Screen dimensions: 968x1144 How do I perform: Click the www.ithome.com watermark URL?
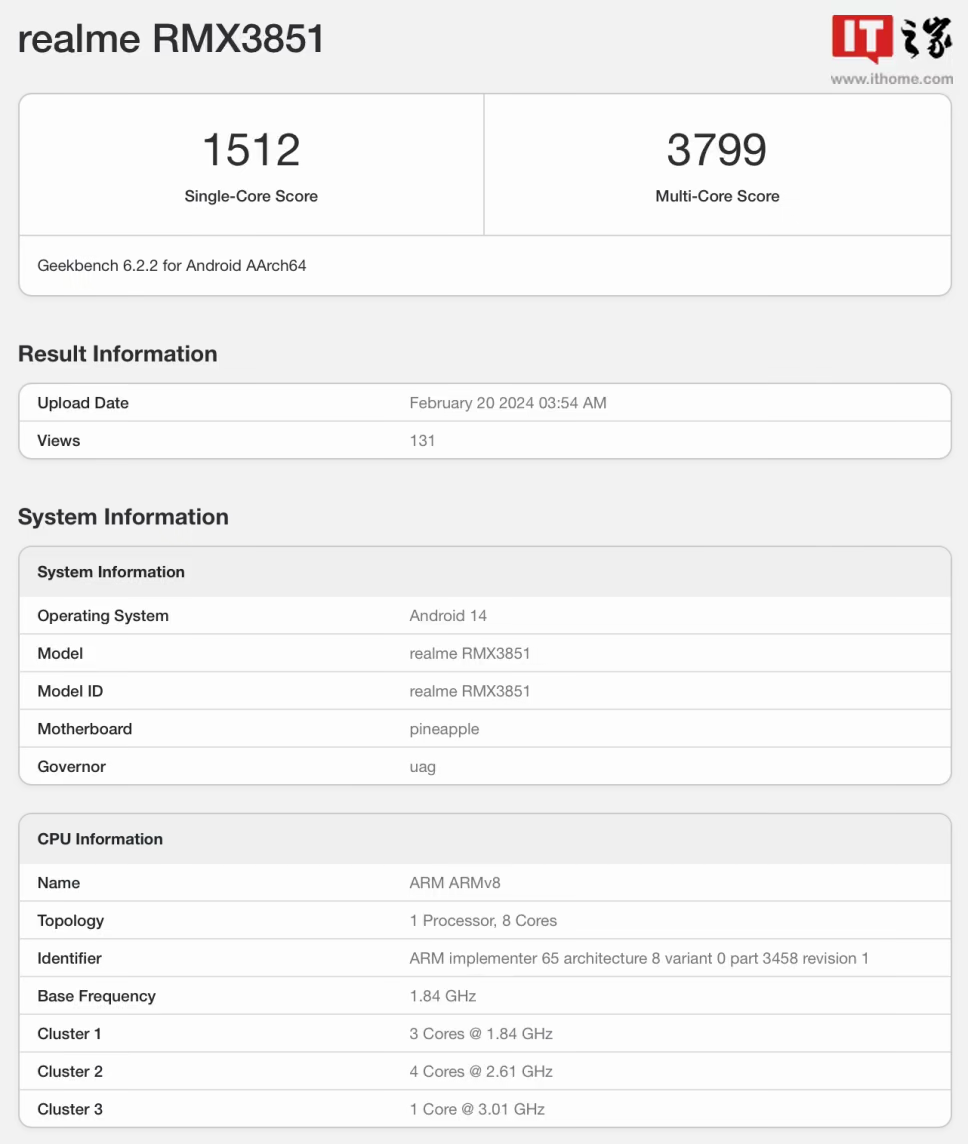pyautogui.click(x=891, y=79)
